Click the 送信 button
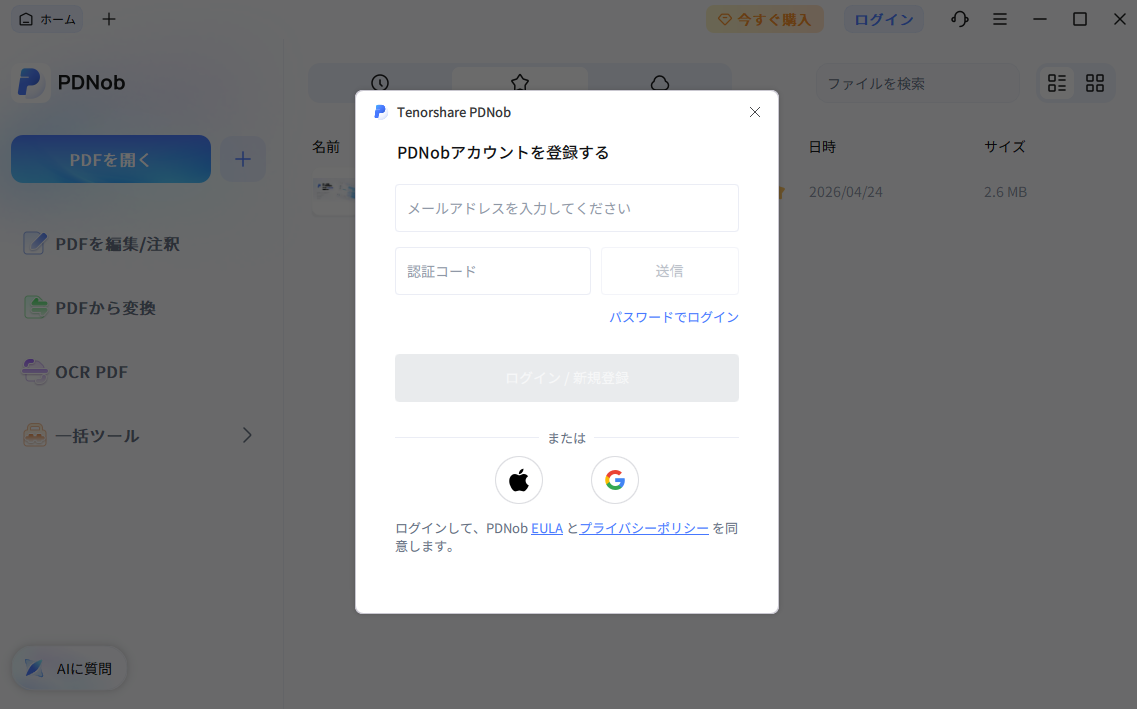Image resolution: width=1137 pixels, height=709 pixels. click(x=669, y=271)
